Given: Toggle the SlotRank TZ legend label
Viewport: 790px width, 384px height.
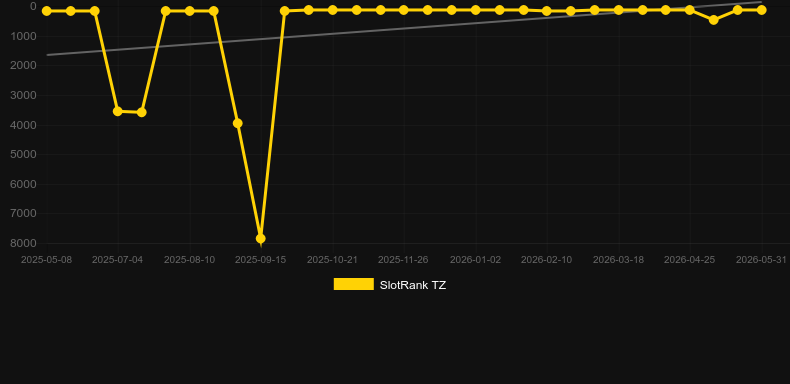Looking at the screenshot, I should click(x=413, y=285).
